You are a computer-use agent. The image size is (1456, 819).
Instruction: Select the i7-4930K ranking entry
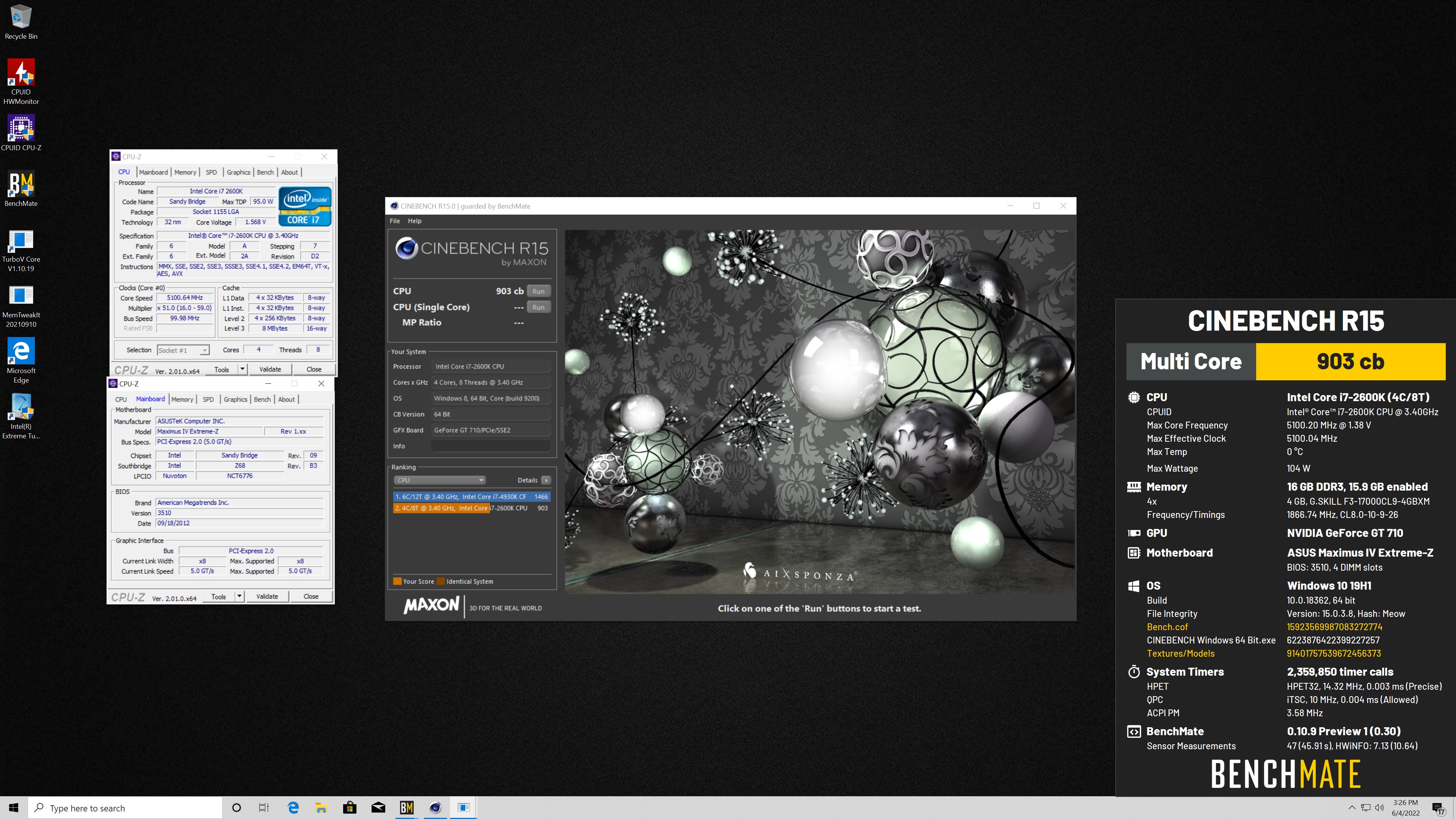[x=471, y=497]
